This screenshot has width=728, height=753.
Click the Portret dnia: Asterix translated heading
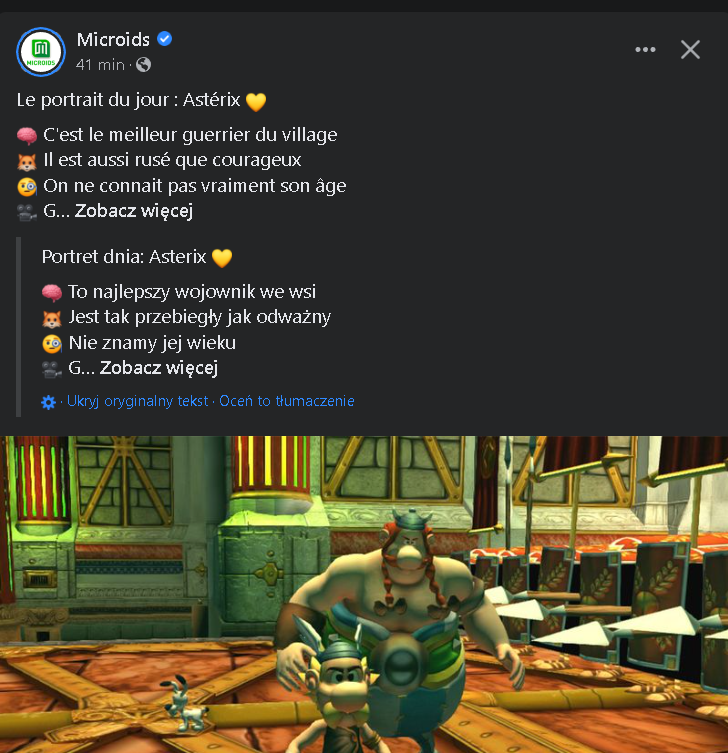click(x=124, y=257)
